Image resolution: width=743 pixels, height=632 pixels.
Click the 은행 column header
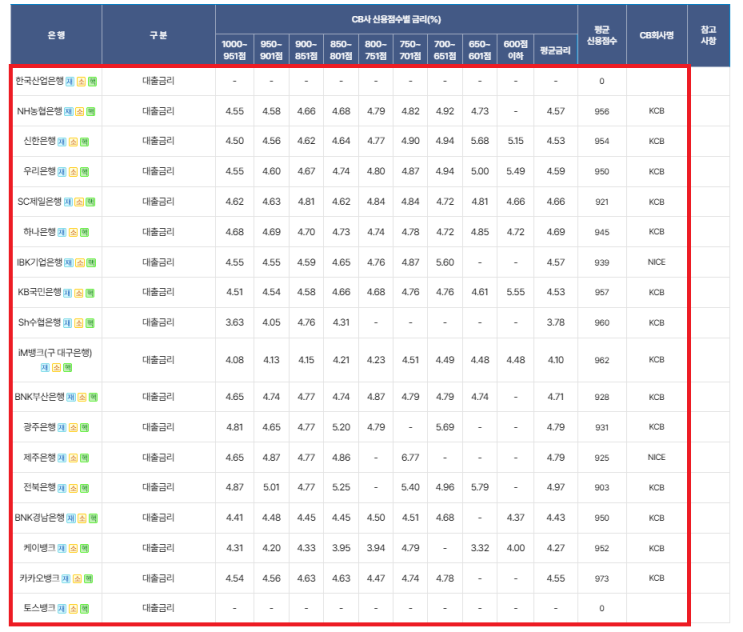pyautogui.click(x=56, y=35)
